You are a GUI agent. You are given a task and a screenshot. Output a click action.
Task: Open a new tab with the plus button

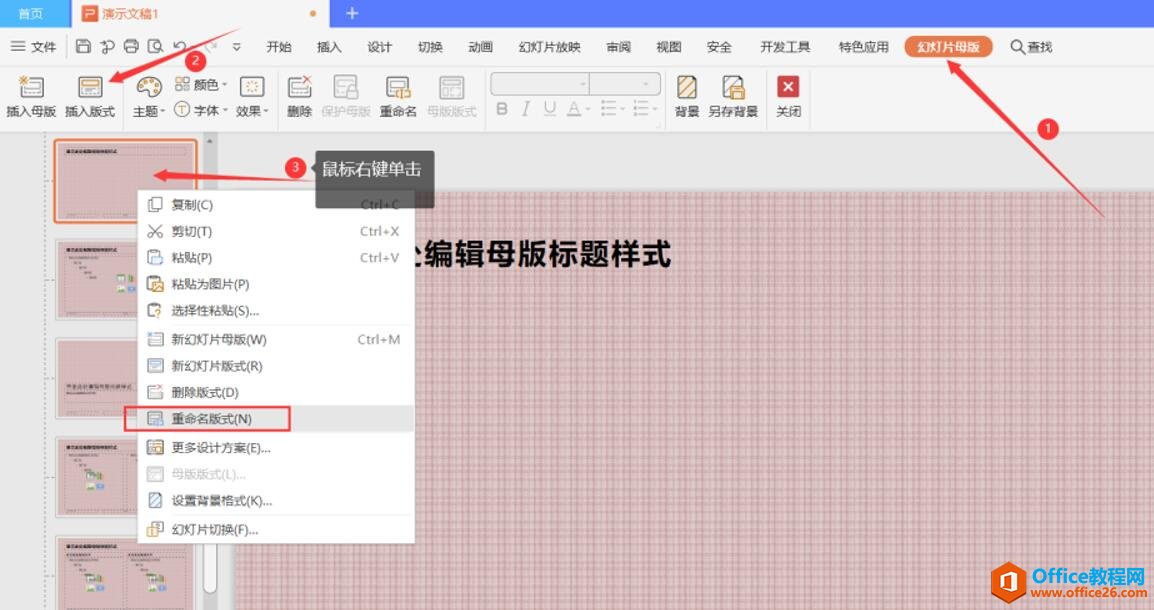click(352, 13)
